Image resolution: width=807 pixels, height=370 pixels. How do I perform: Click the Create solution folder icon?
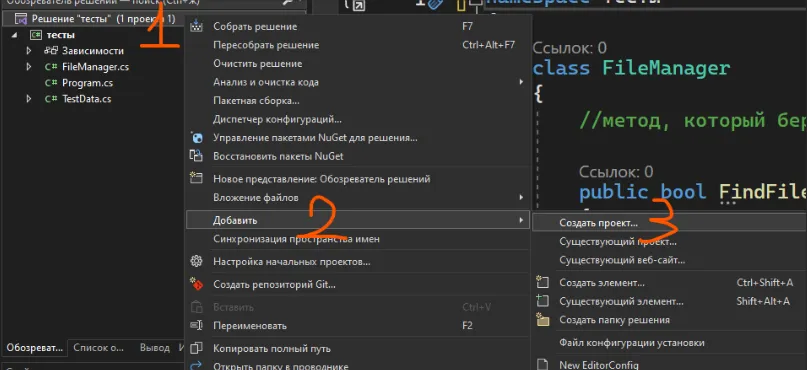click(x=542, y=320)
